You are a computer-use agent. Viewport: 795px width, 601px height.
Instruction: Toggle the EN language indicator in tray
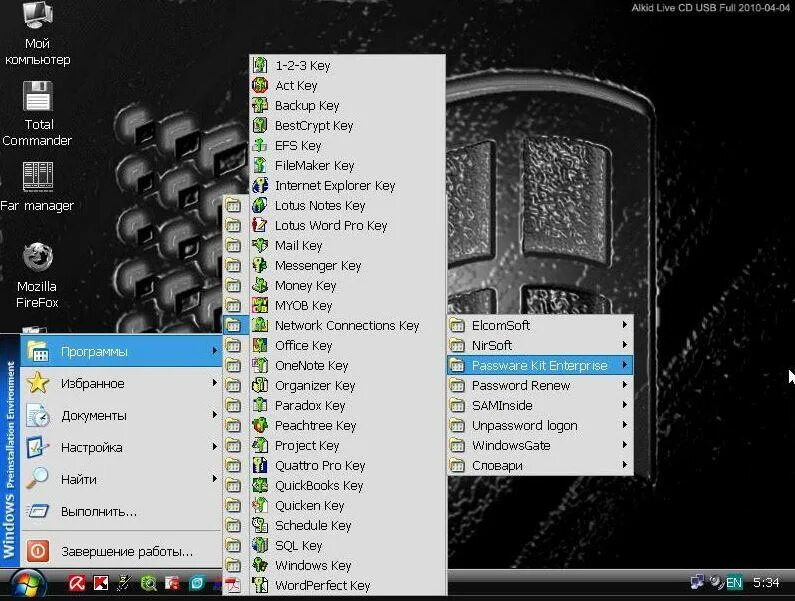coord(733,583)
